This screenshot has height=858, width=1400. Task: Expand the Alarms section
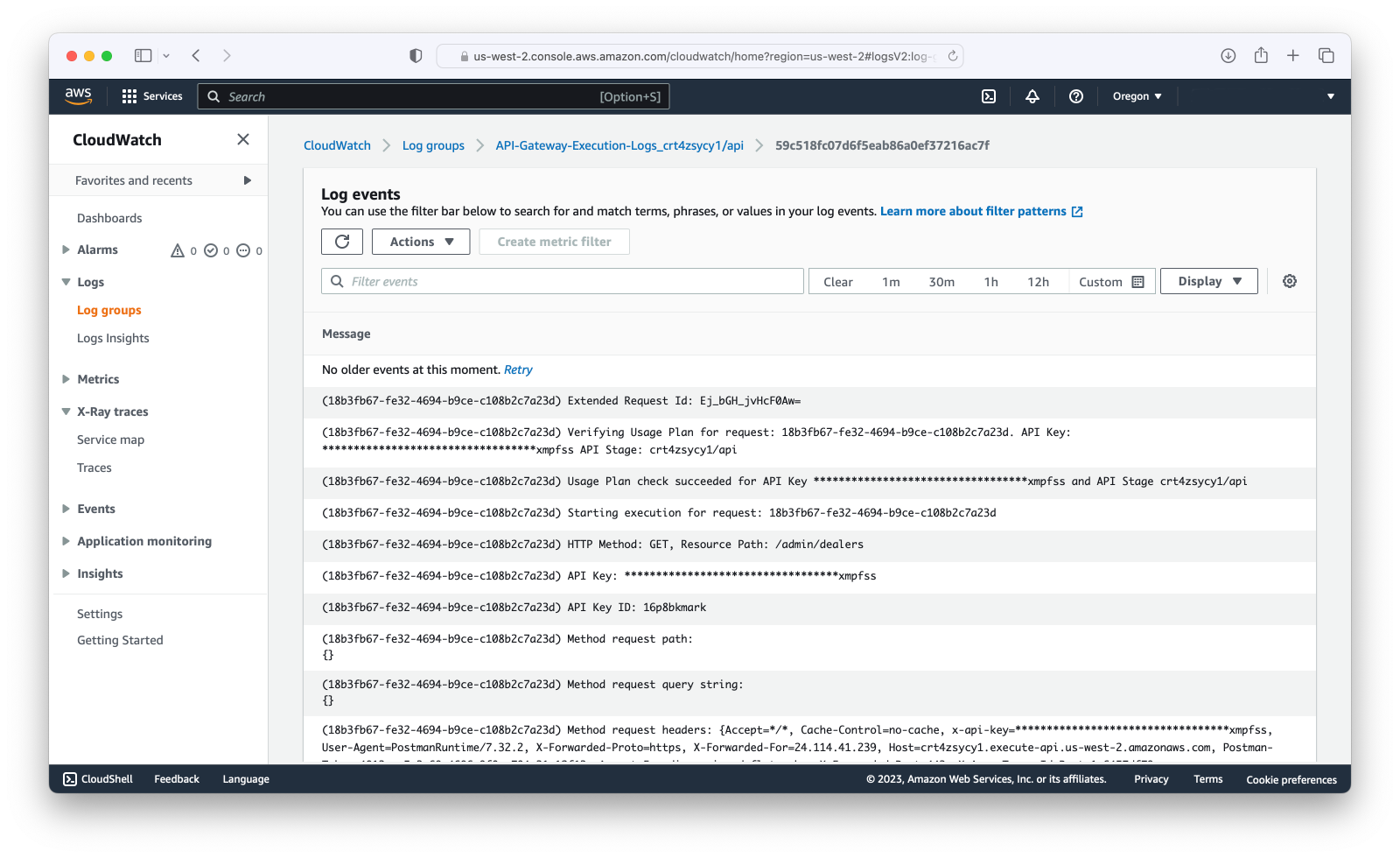66,250
